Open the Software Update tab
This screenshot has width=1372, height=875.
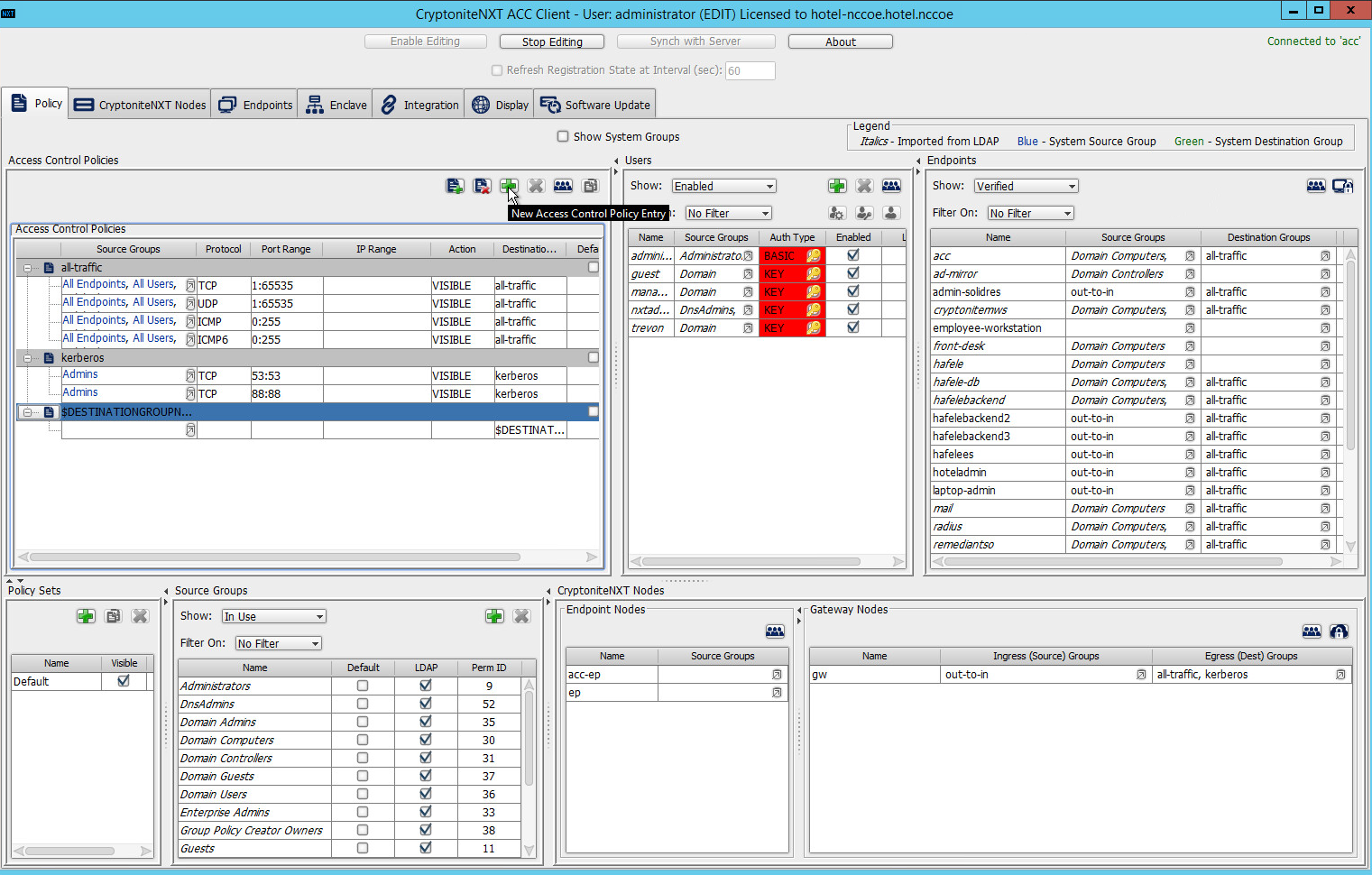pos(595,105)
